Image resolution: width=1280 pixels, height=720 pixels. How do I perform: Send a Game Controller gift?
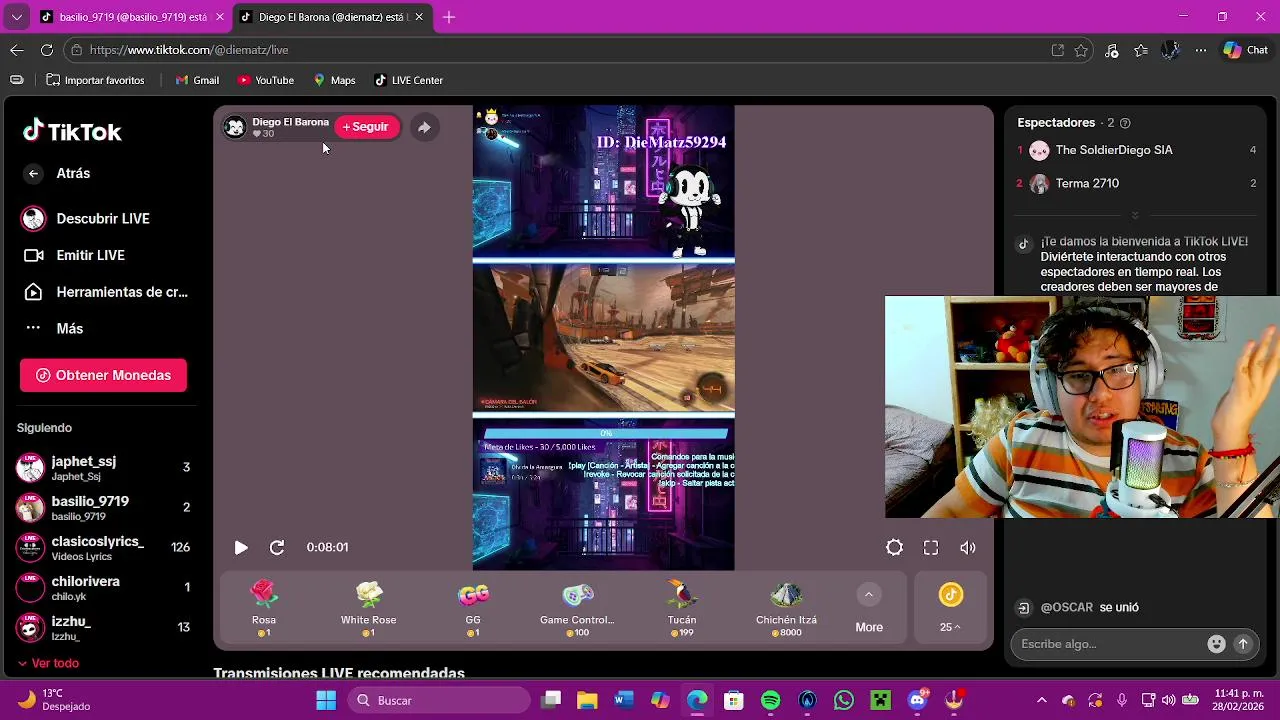577,608
